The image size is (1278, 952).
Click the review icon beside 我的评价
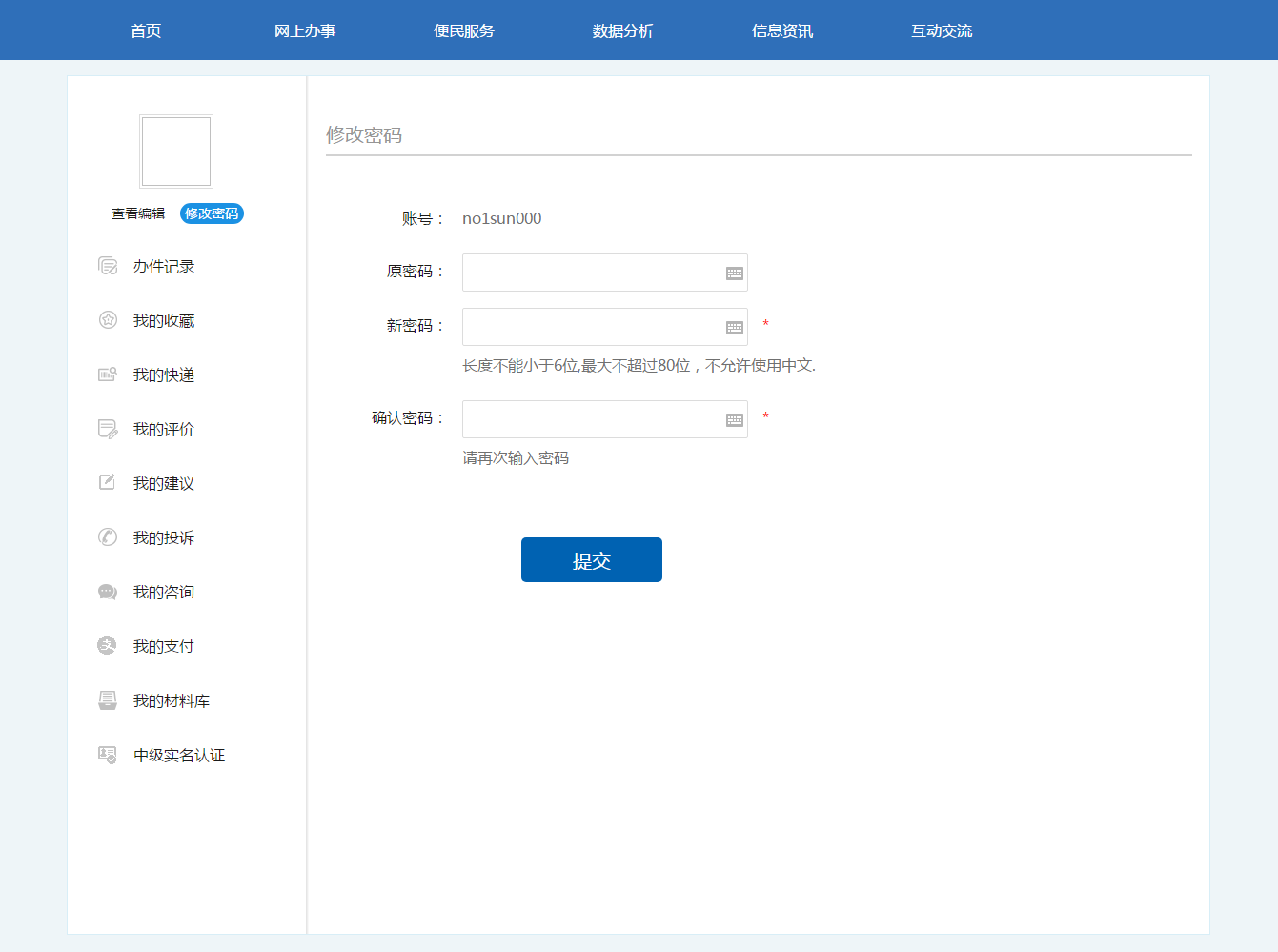click(108, 429)
